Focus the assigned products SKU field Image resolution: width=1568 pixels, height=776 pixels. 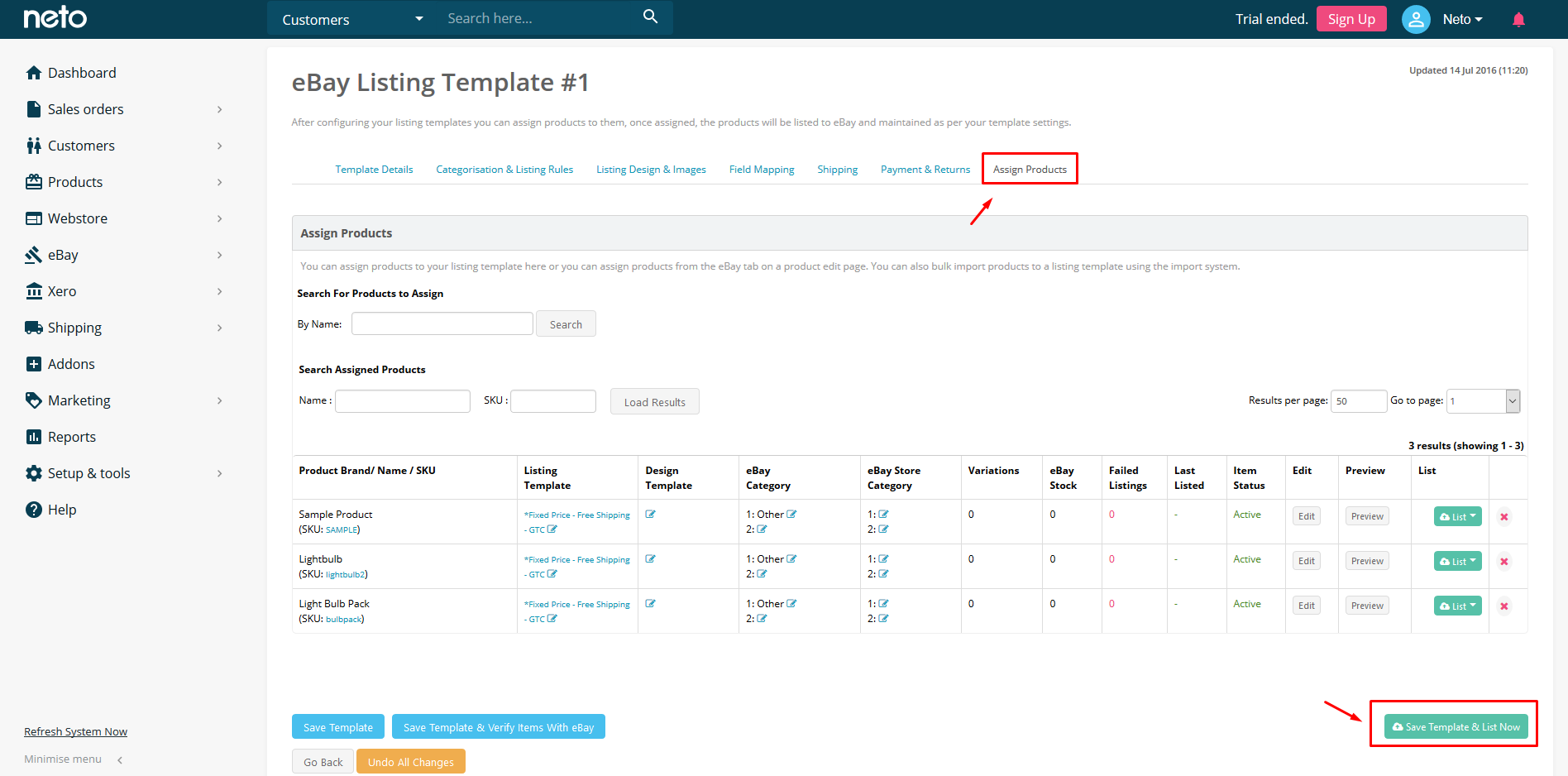coord(553,401)
